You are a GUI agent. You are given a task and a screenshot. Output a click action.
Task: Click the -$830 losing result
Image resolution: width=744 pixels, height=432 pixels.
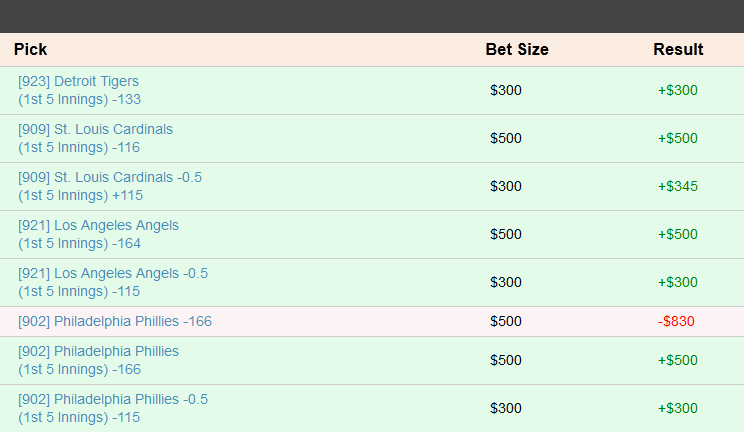point(676,321)
